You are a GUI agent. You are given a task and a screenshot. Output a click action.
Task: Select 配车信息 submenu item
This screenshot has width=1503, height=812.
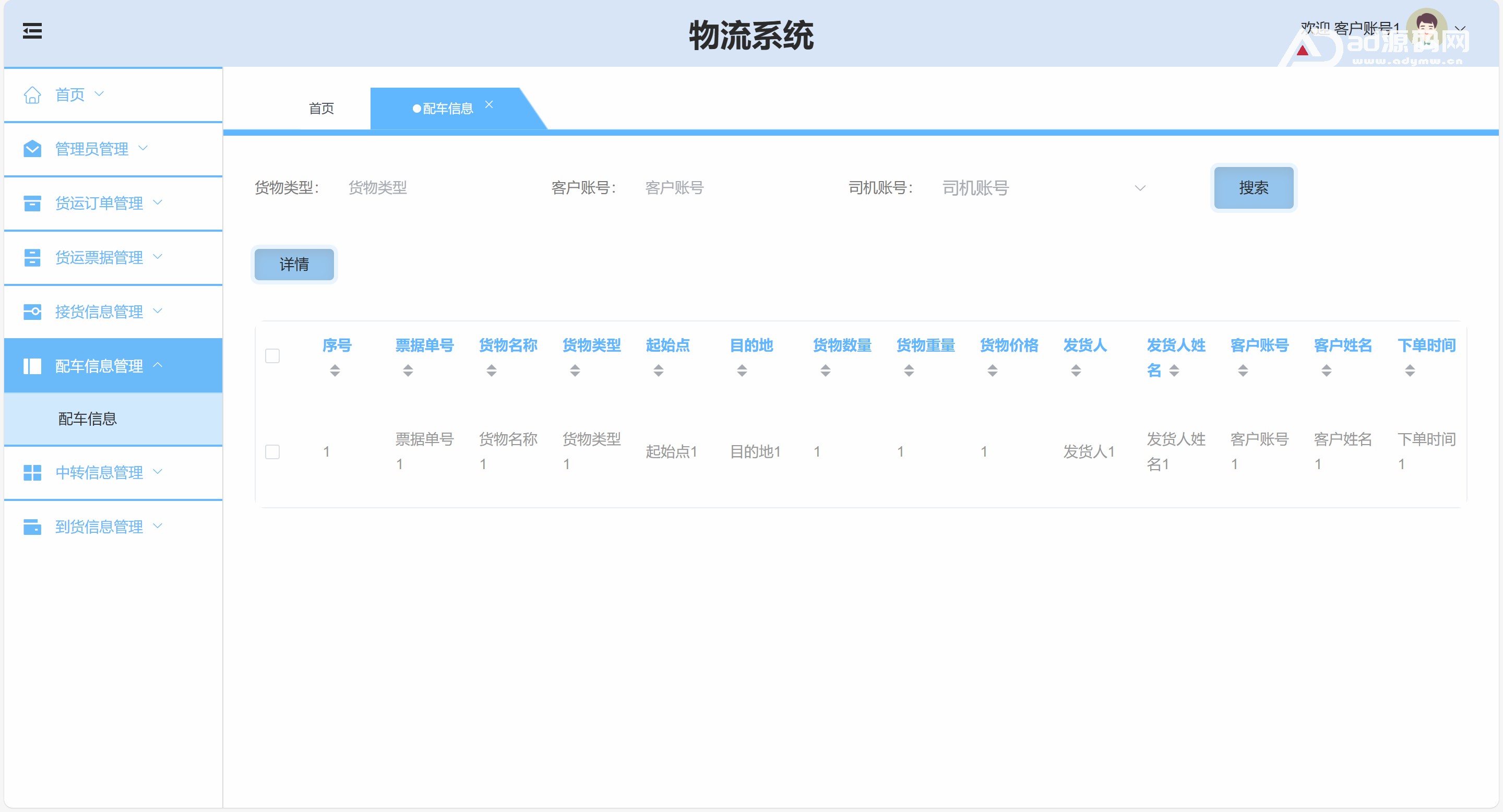(88, 419)
